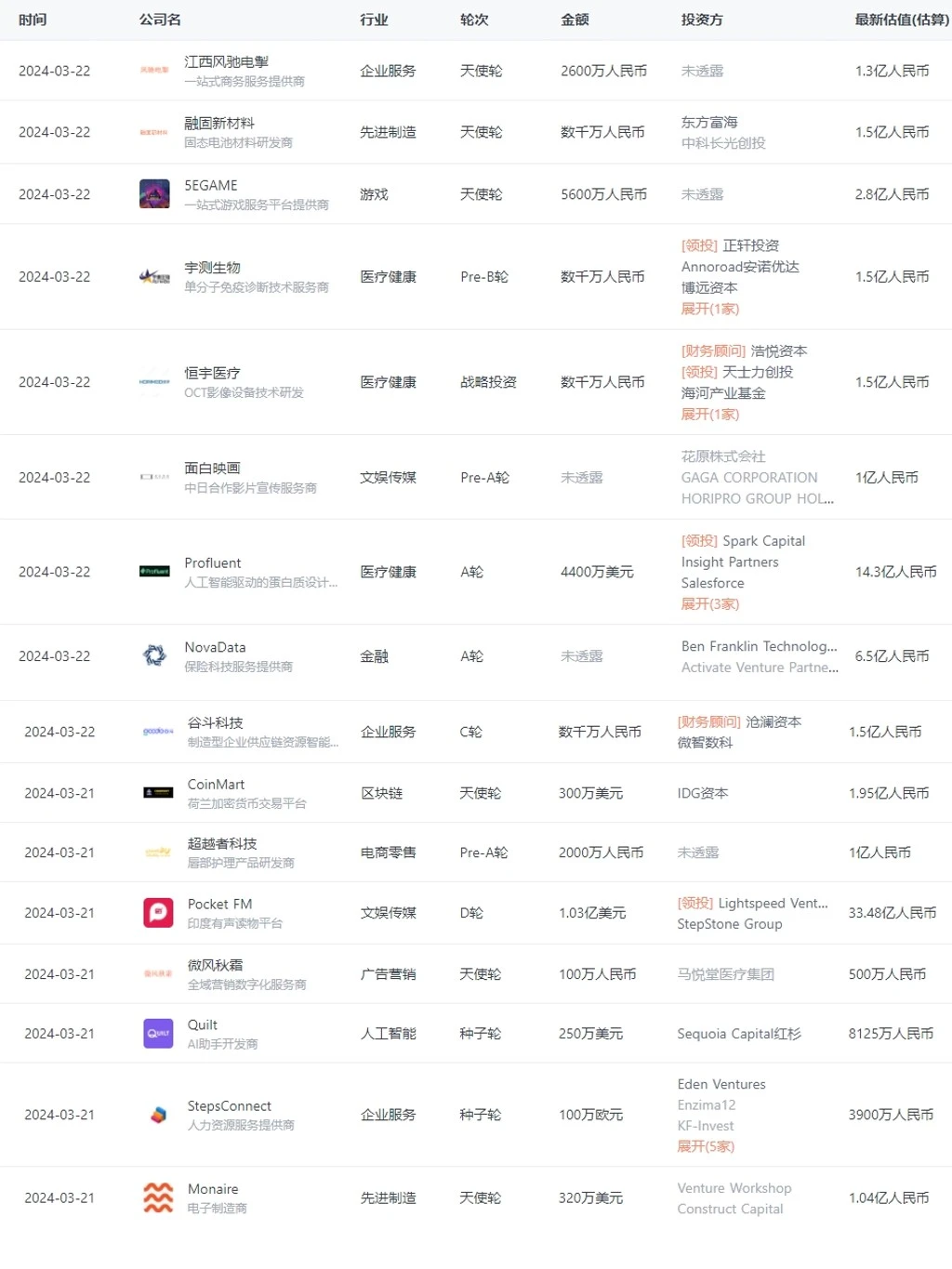The height and width of the screenshot is (1269, 952).
Task: Click the Monaire red-striped logo
Action: point(157,1197)
